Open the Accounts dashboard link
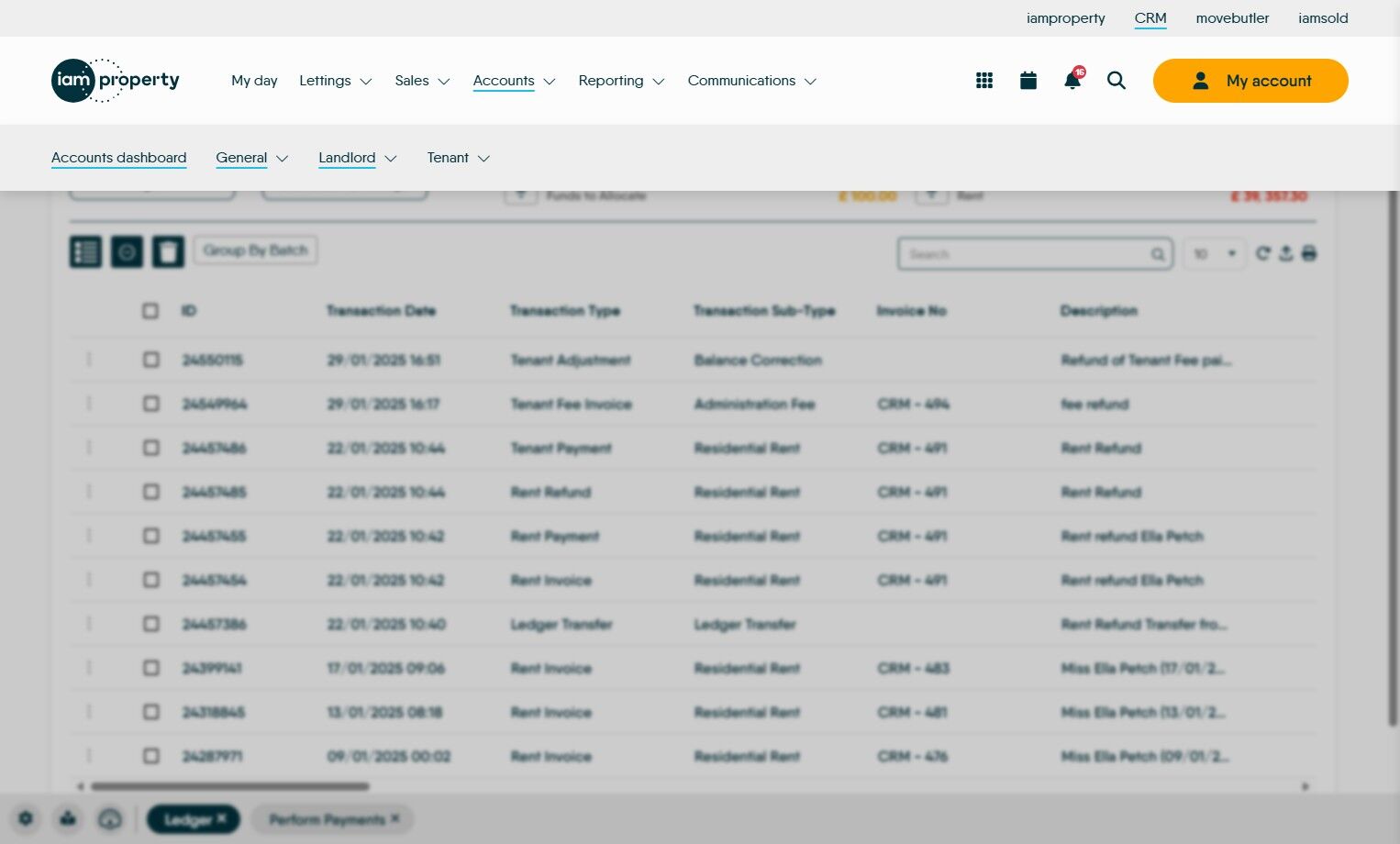 118,158
